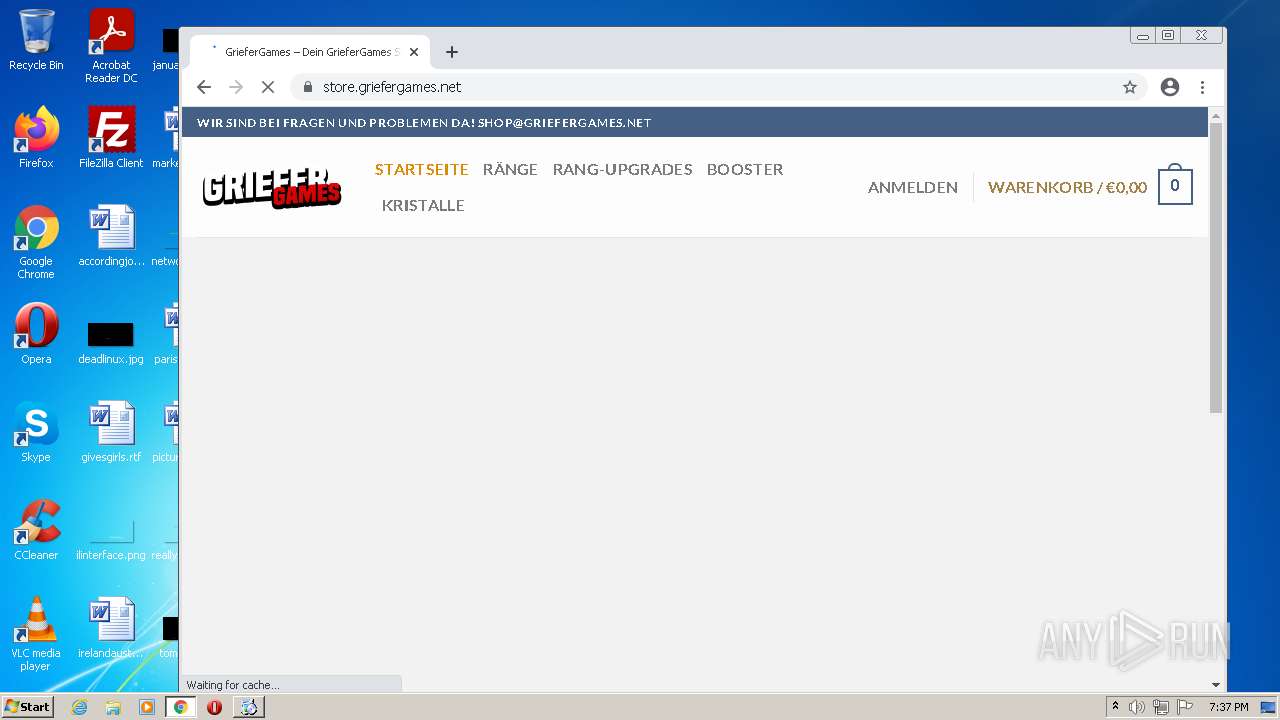Open volume control in system tray
The height and width of the screenshot is (720, 1280).
[x=1137, y=707]
